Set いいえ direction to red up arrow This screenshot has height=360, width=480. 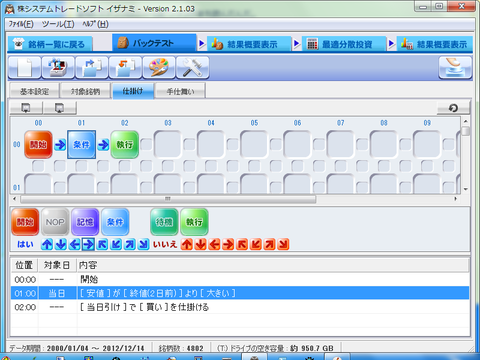187,244
